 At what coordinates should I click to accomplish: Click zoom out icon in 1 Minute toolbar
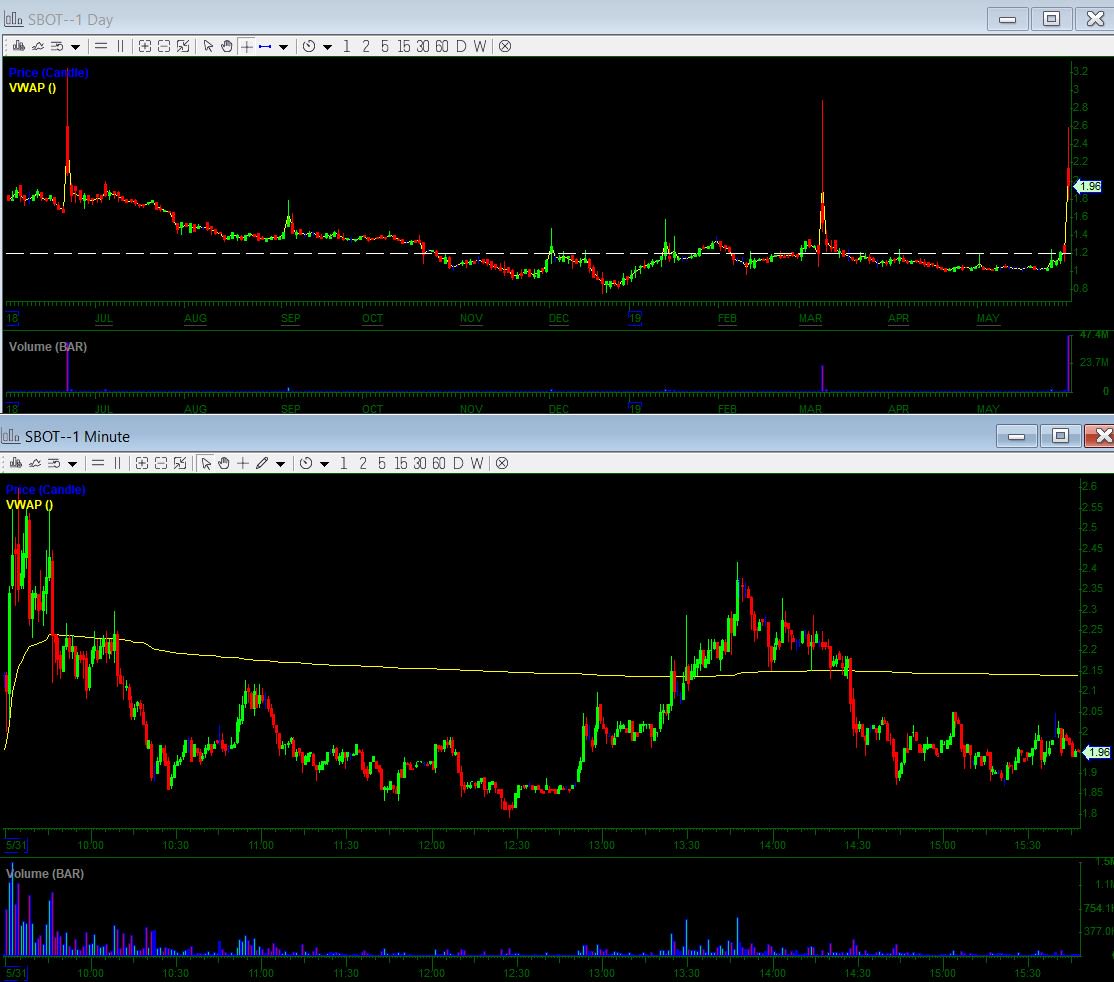[161, 463]
